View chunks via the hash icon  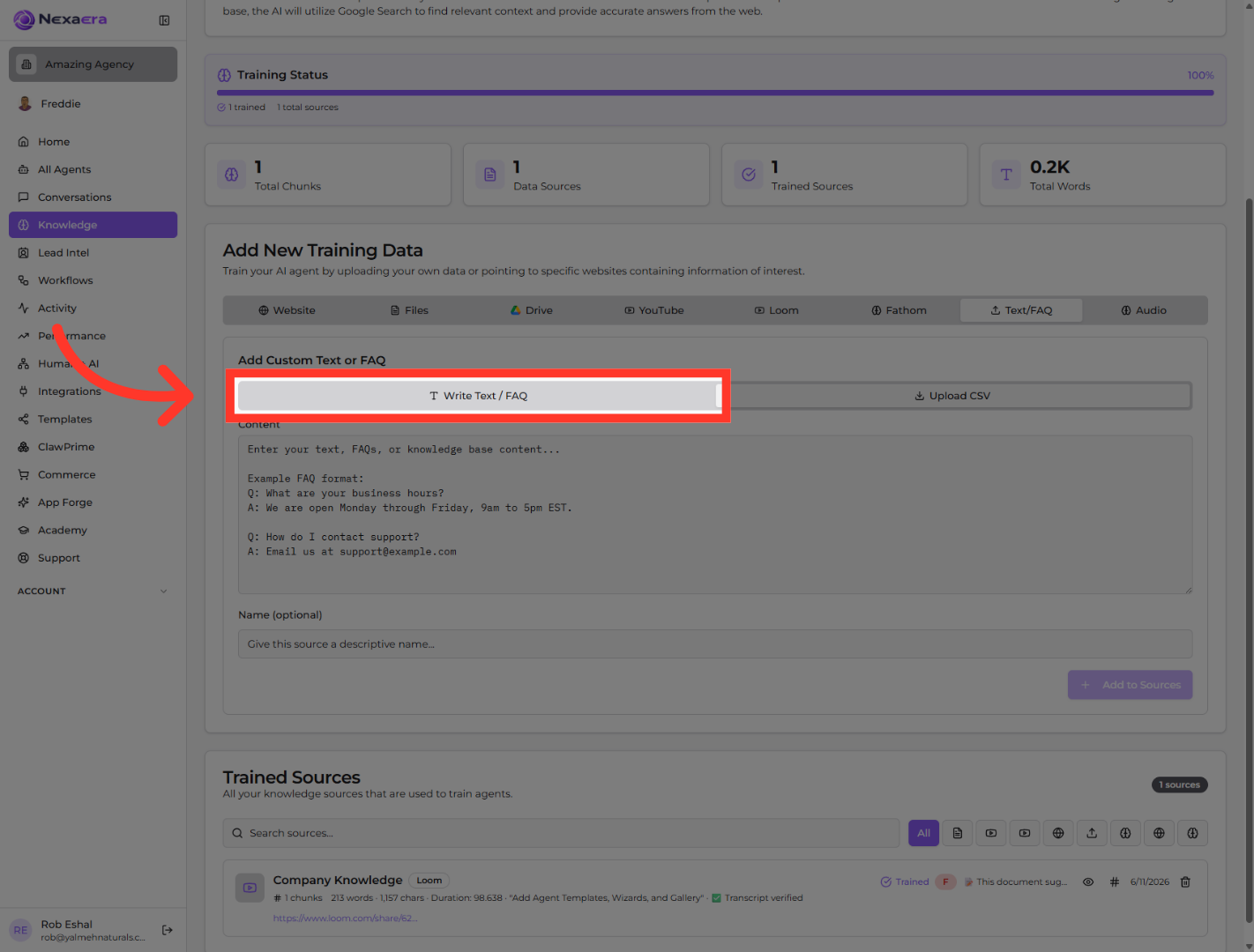pyautogui.click(x=1114, y=881)
